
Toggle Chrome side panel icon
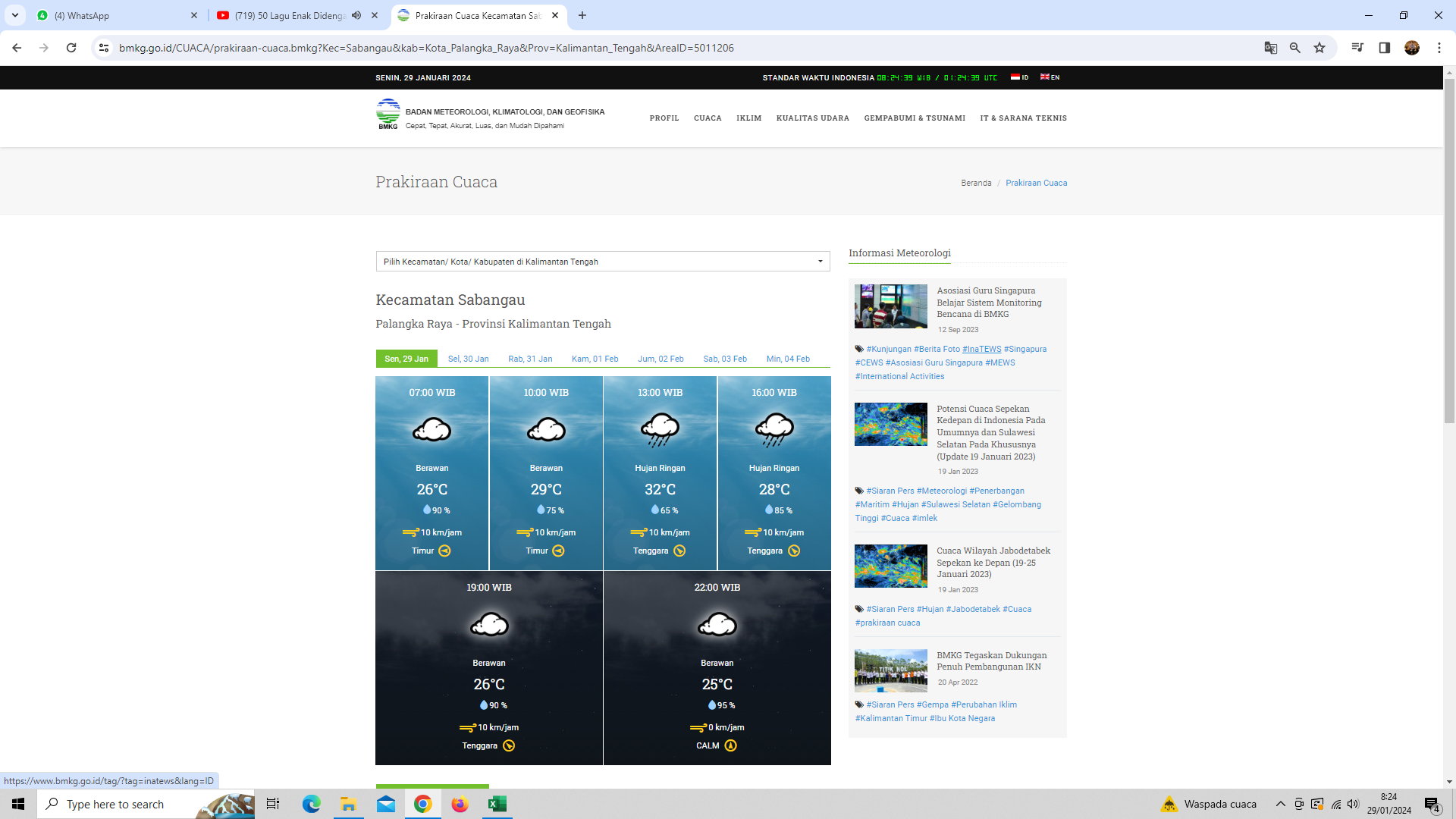(1384, 48)
